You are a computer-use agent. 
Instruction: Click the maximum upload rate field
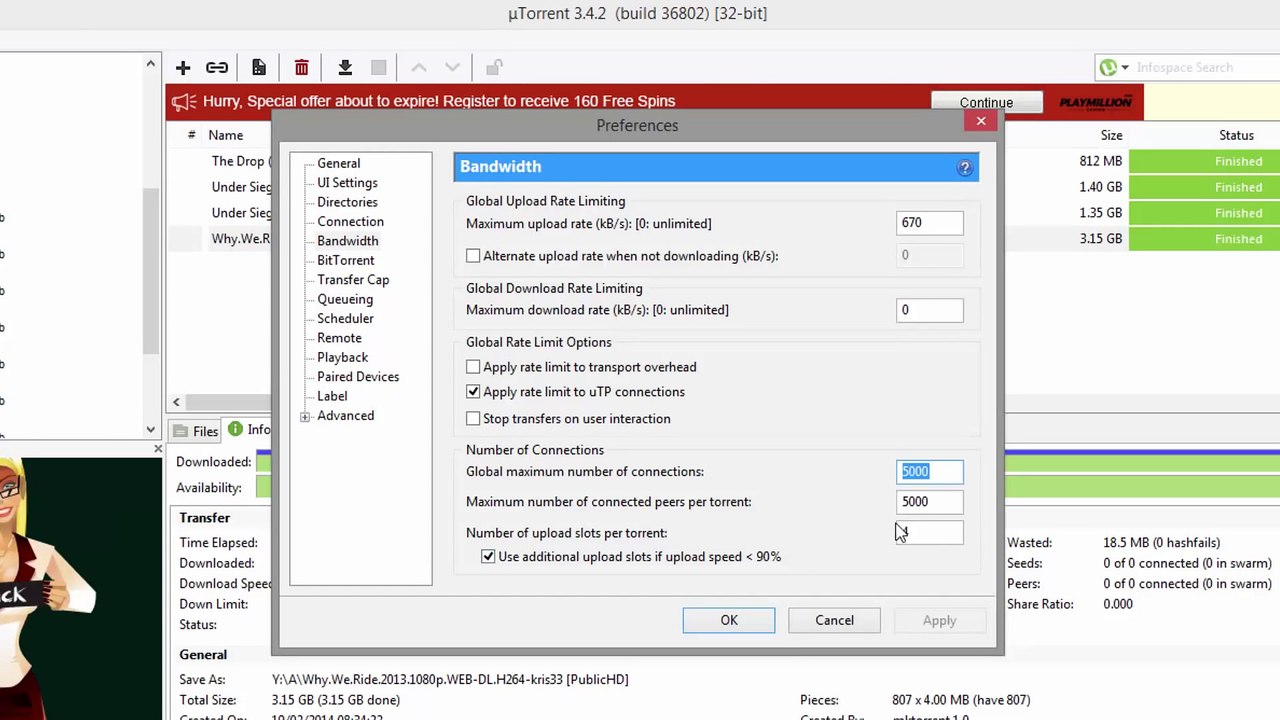point(930,223)
